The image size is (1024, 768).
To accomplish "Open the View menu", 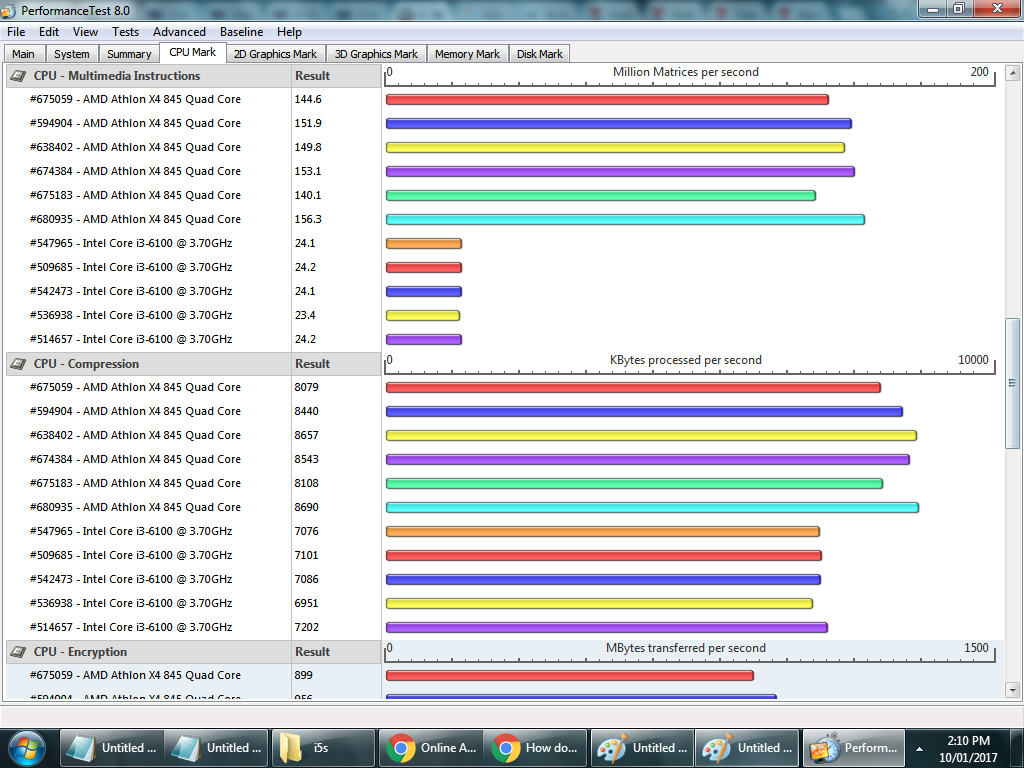I will [86, 32].
